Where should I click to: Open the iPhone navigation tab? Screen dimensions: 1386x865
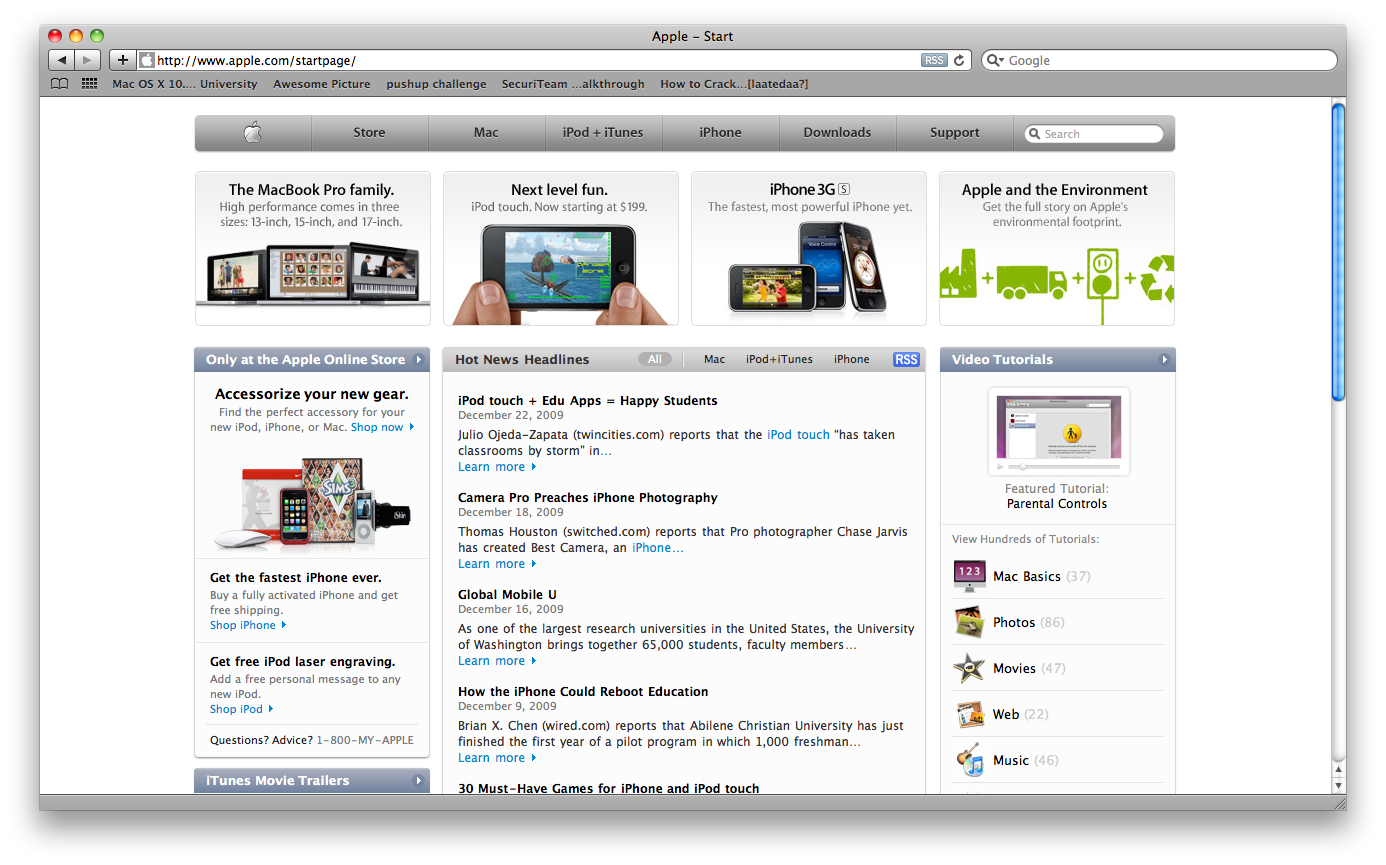pos(720,132)
